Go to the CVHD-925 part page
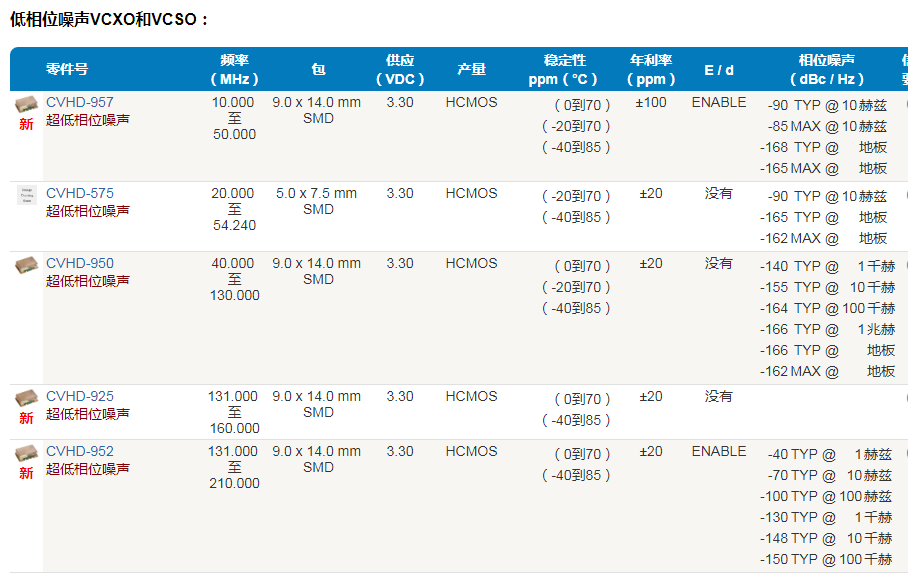Screen dimensions: 908x575 [x=80, y=396]
